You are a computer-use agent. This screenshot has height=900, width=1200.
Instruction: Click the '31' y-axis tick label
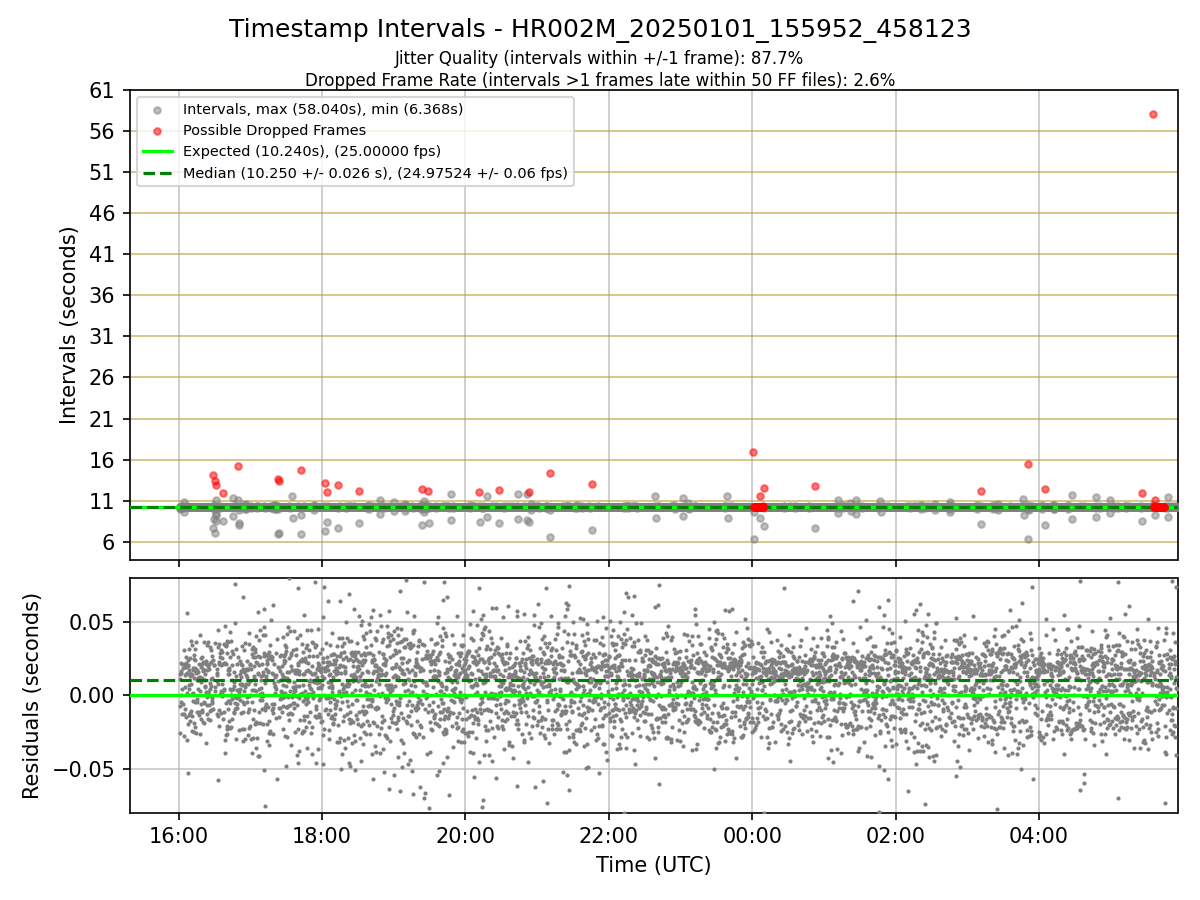(104, 337)
